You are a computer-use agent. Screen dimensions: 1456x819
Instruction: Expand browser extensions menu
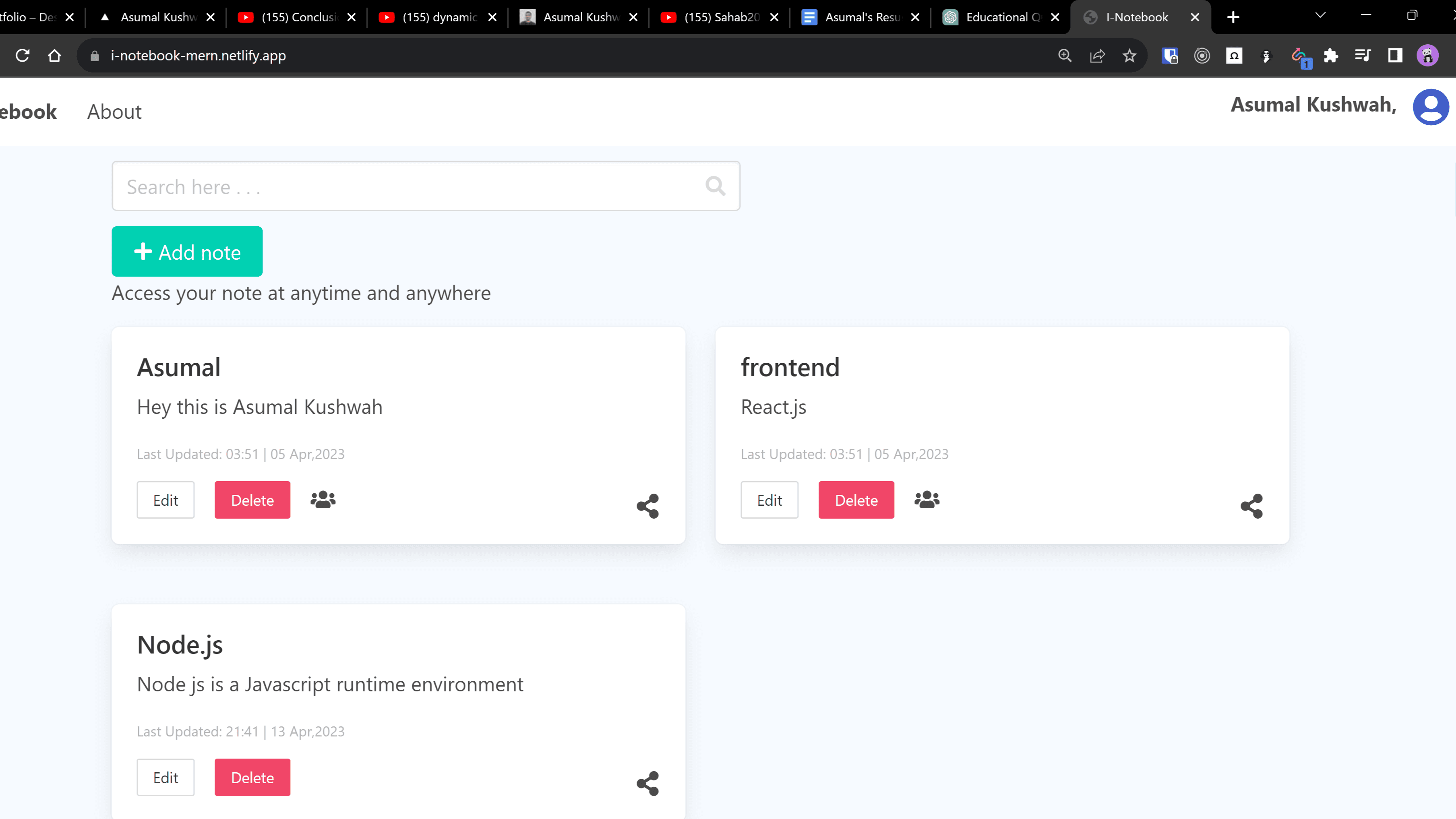click(1332, 56)
